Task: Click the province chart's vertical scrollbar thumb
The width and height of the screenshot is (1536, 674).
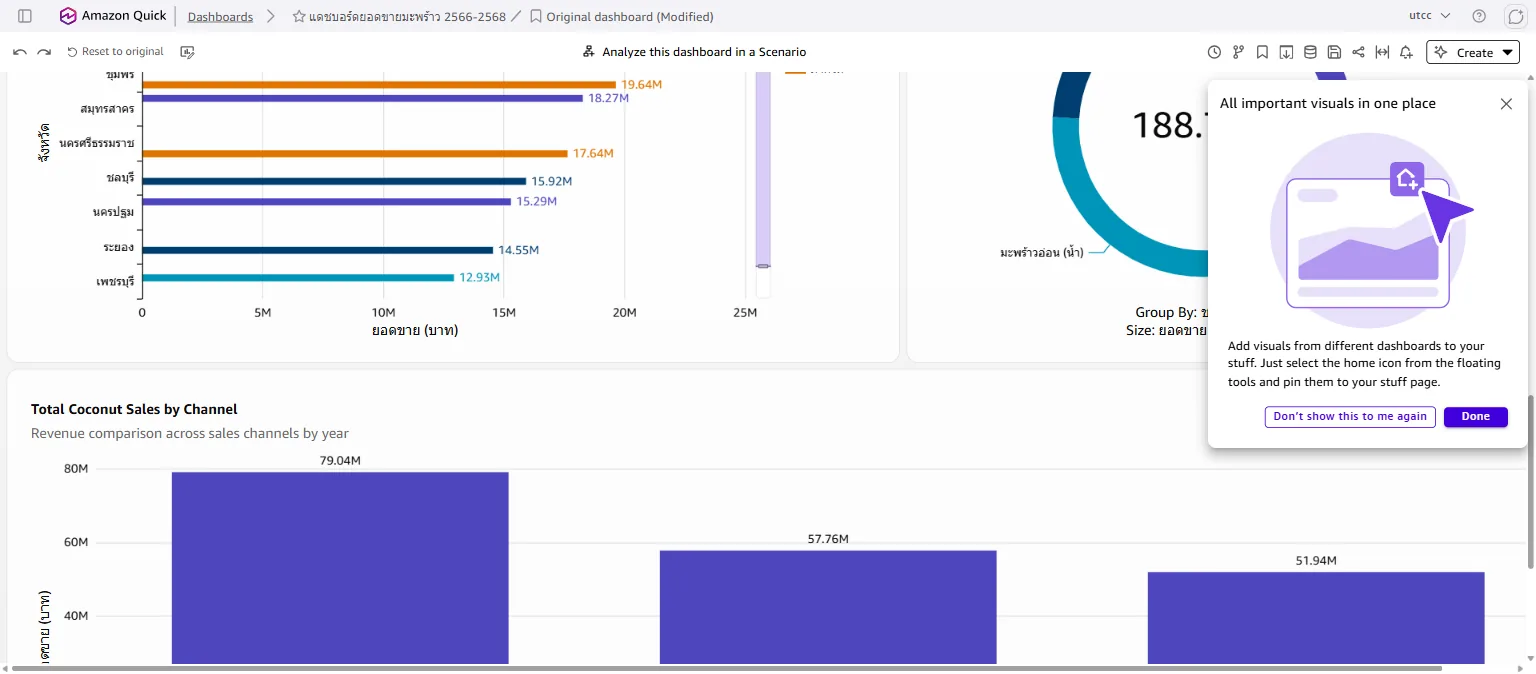Action: pyautogui.click(x=763, y=170)
